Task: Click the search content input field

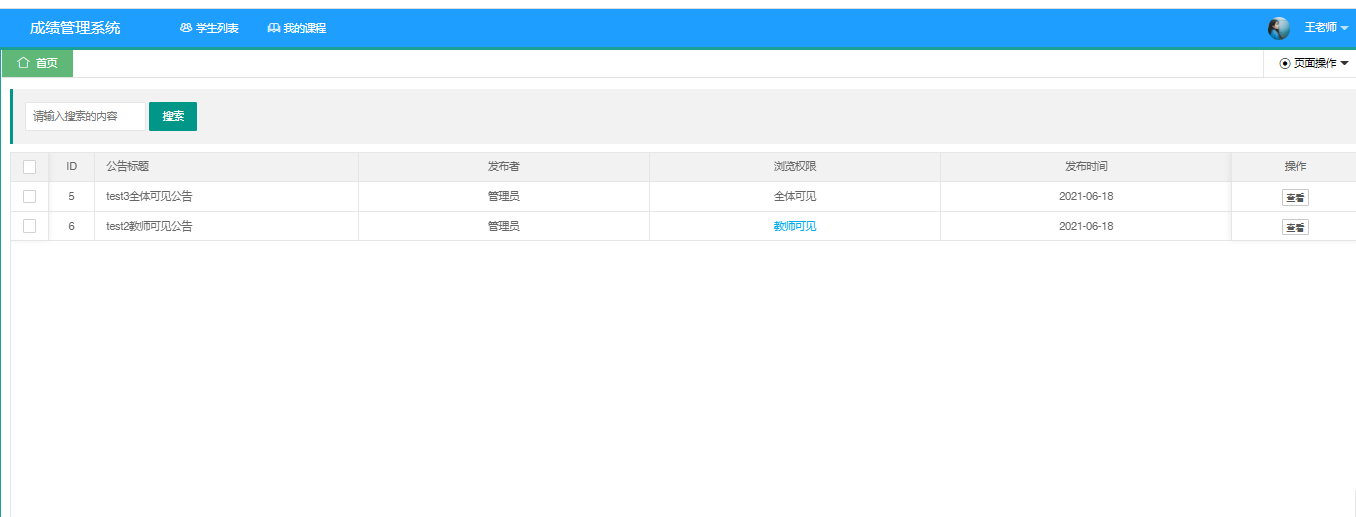Action: [x=85, y=116]
